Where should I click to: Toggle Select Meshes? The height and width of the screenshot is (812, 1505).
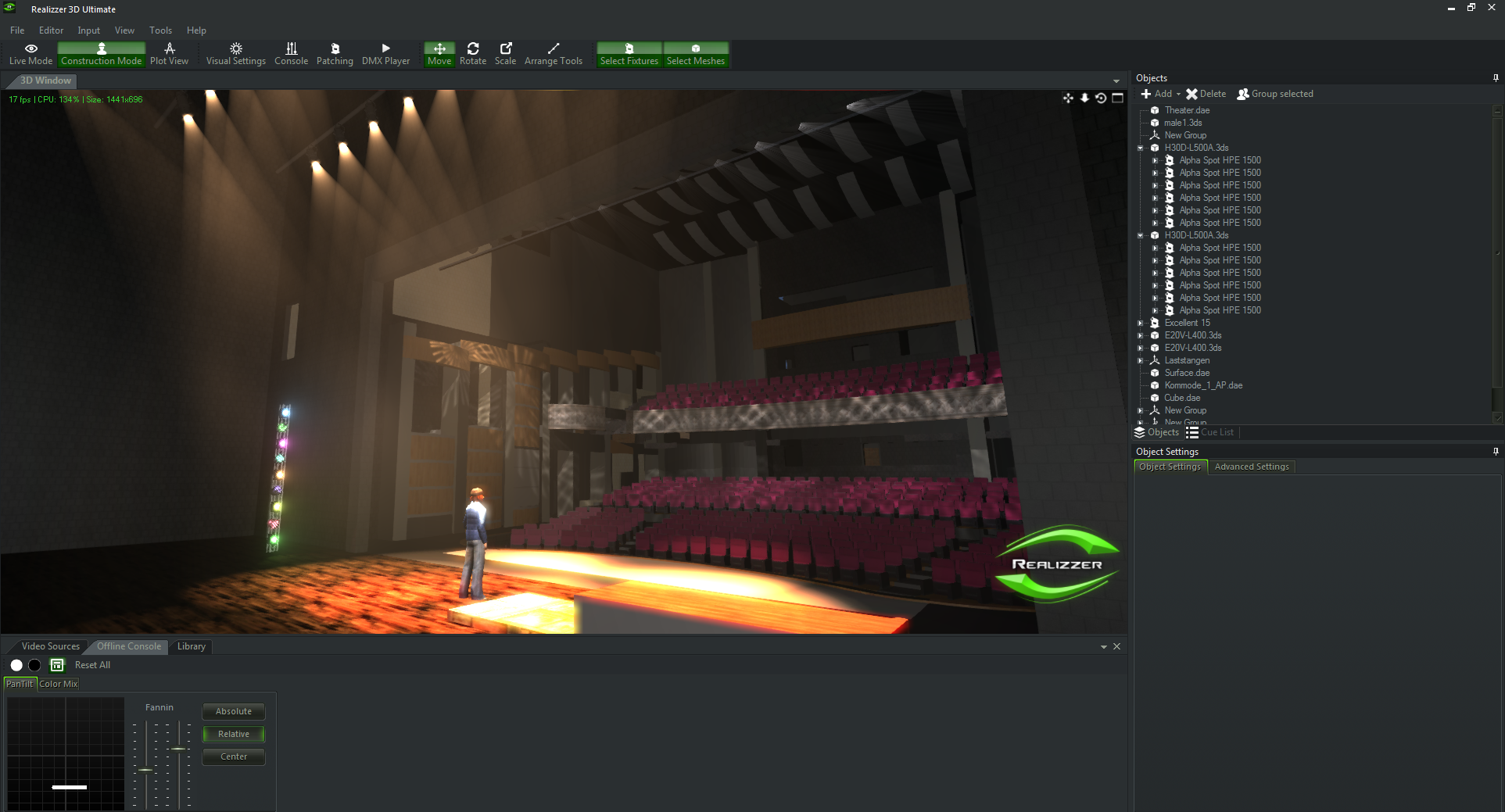pyautogui.click(x=696, y=54)
